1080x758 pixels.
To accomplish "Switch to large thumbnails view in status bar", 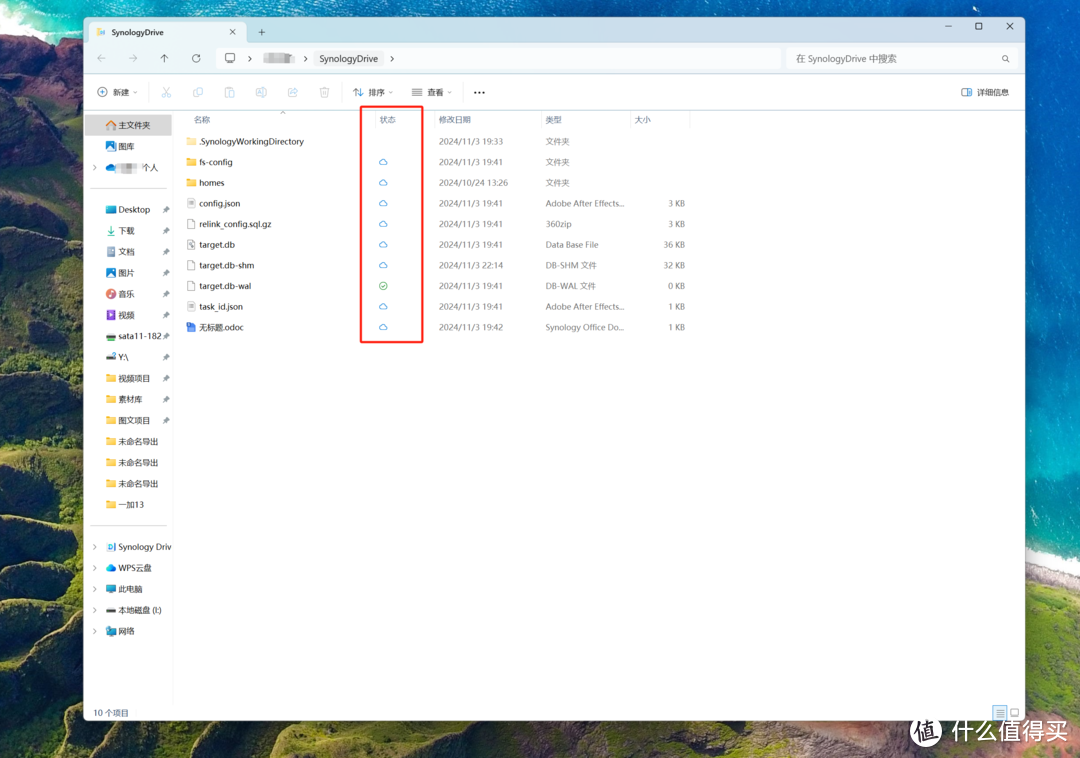I will pyautogui.click(x=1014, y=713).
